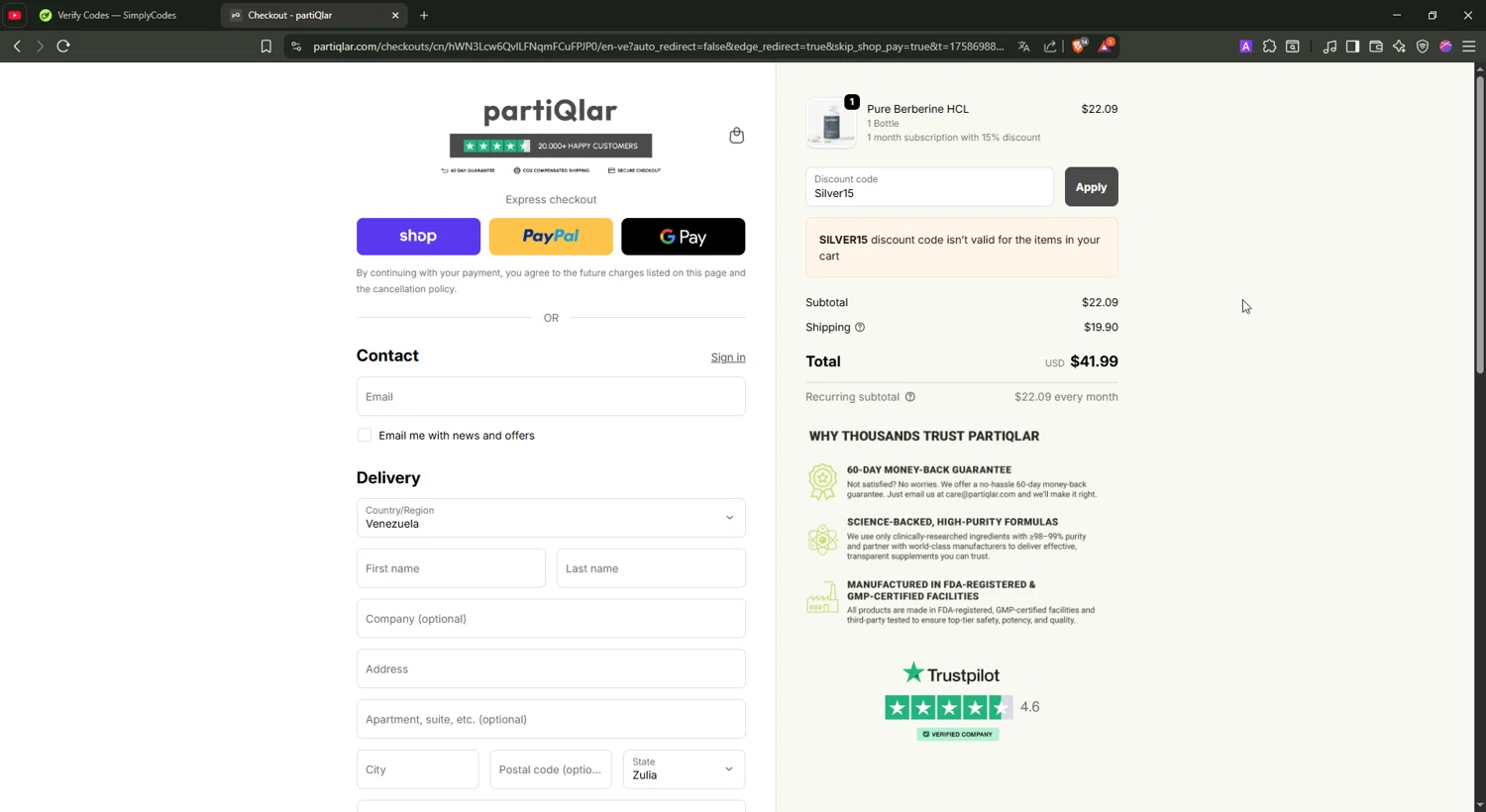Click the Discount code field containing Silver15

coord(929,187)
